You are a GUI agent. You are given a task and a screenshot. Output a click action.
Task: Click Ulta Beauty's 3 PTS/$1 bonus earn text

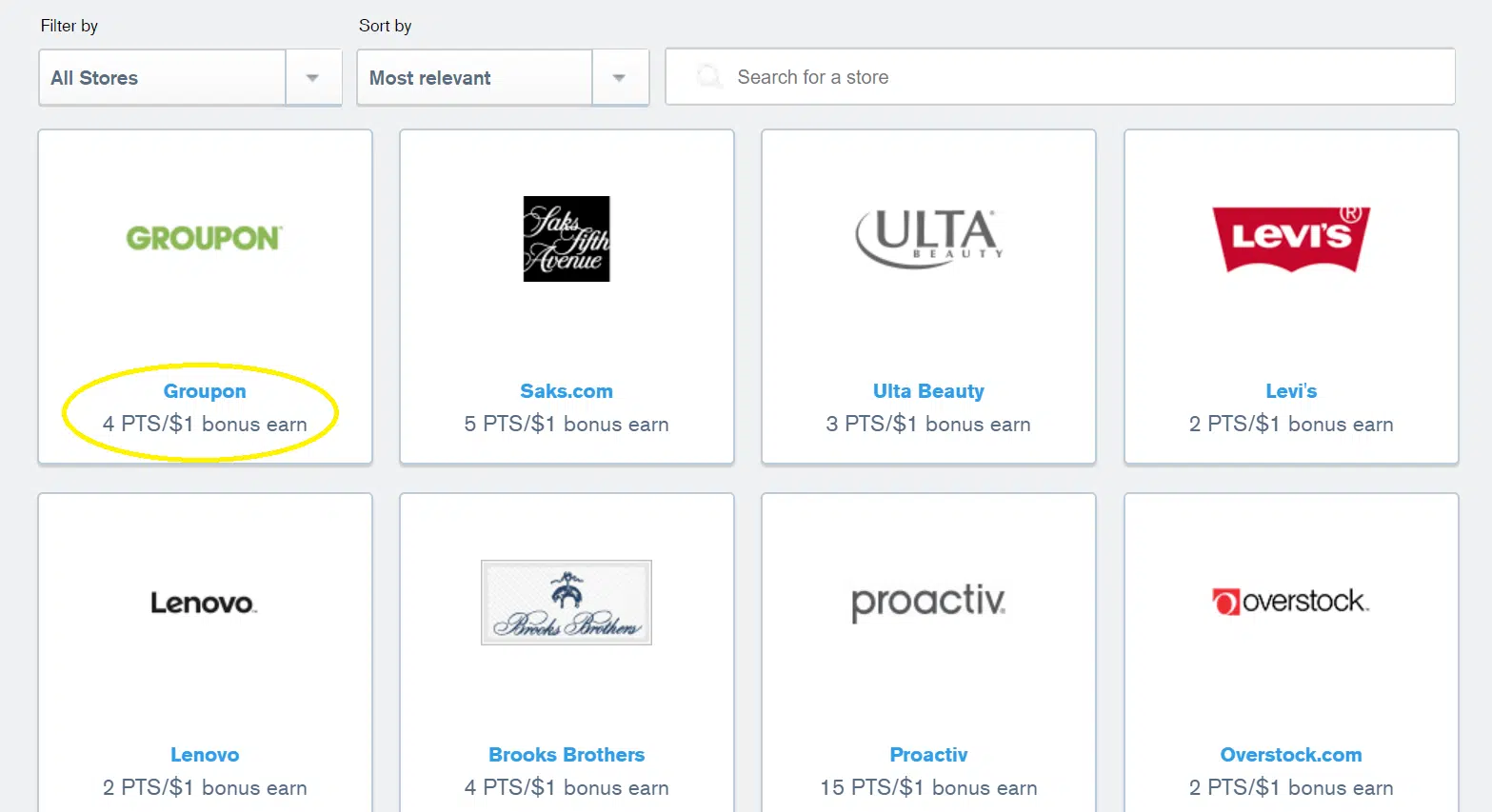(x=928, y=425)
